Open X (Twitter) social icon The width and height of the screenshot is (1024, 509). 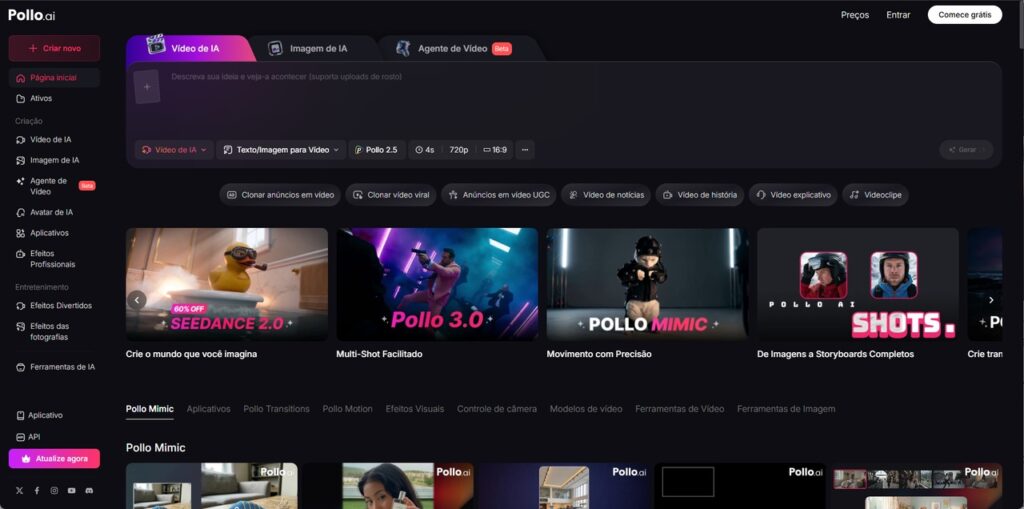click(x=19, y=491)
